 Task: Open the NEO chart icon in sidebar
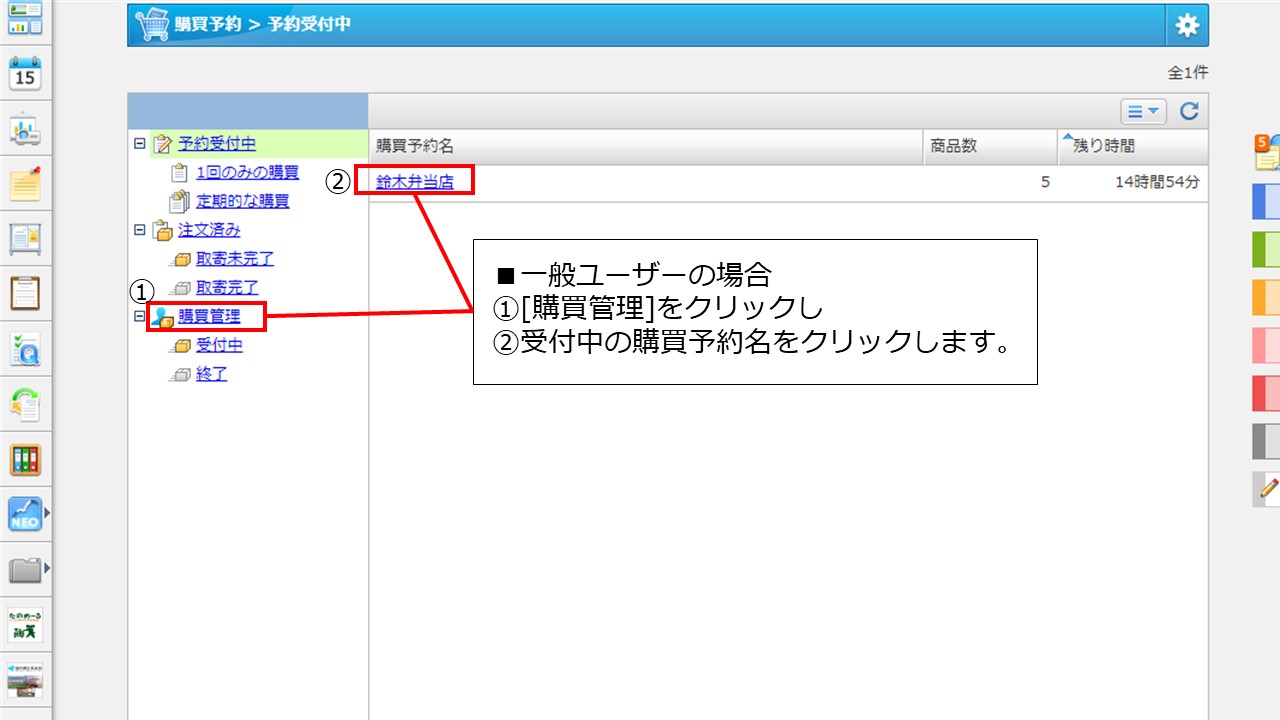pos(25,514)
